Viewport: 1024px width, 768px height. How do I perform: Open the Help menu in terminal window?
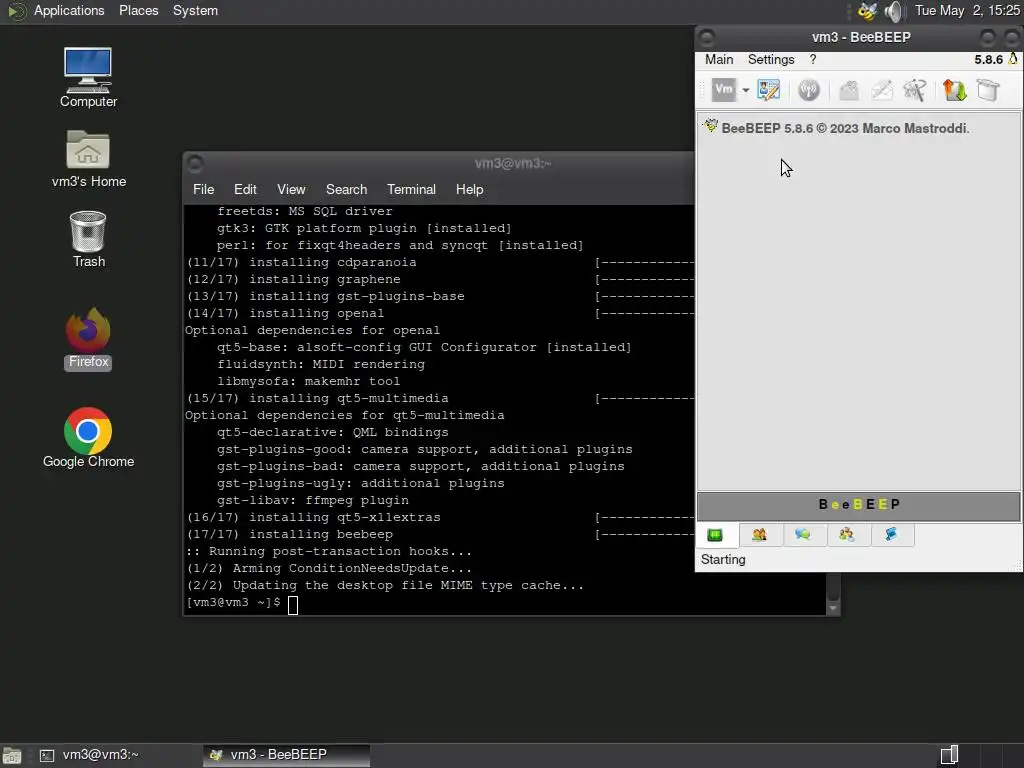pyautogui.click(x=469, y=189)
